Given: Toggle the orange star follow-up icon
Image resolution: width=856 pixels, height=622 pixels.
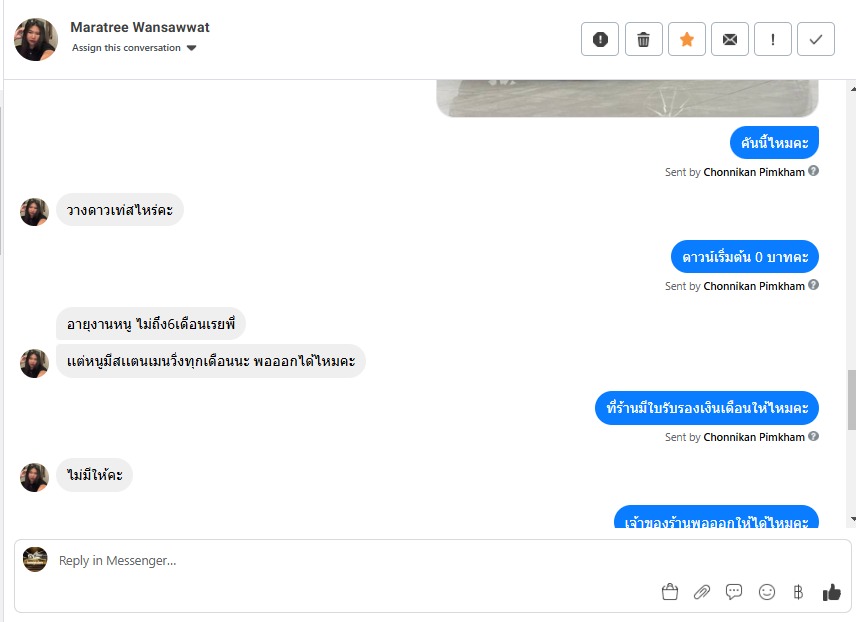Looking at the screenshot, I should coord(687,39).
